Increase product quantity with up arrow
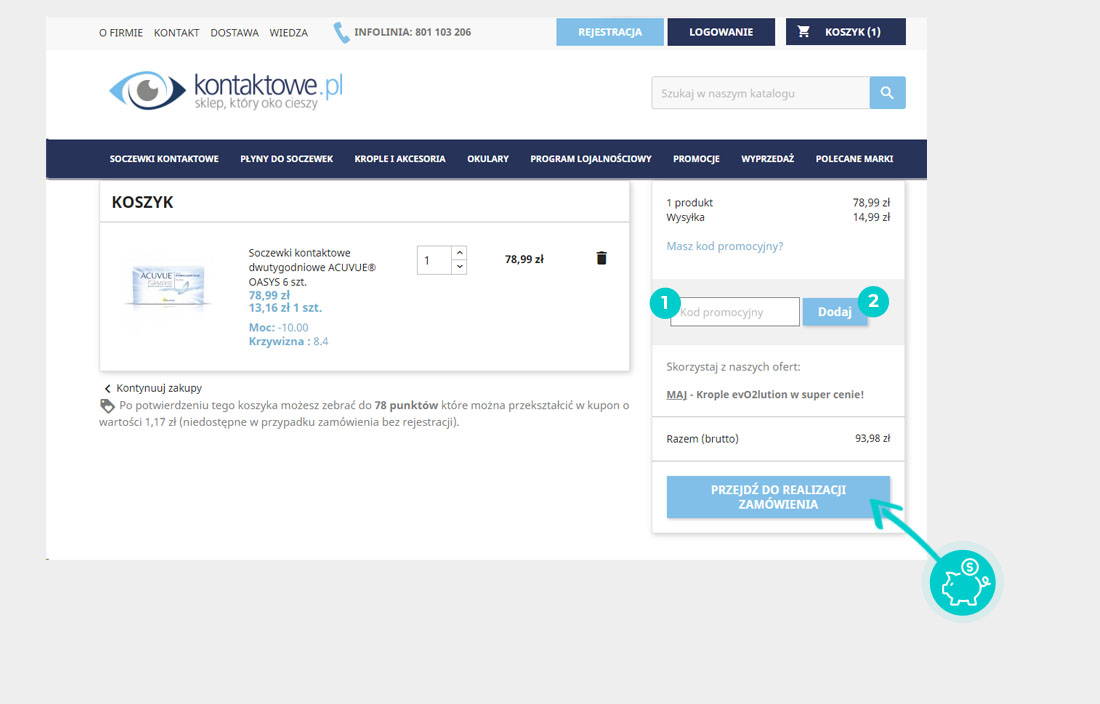The height and width of the screenshot is (704, 1100). [x=460, y=252]
